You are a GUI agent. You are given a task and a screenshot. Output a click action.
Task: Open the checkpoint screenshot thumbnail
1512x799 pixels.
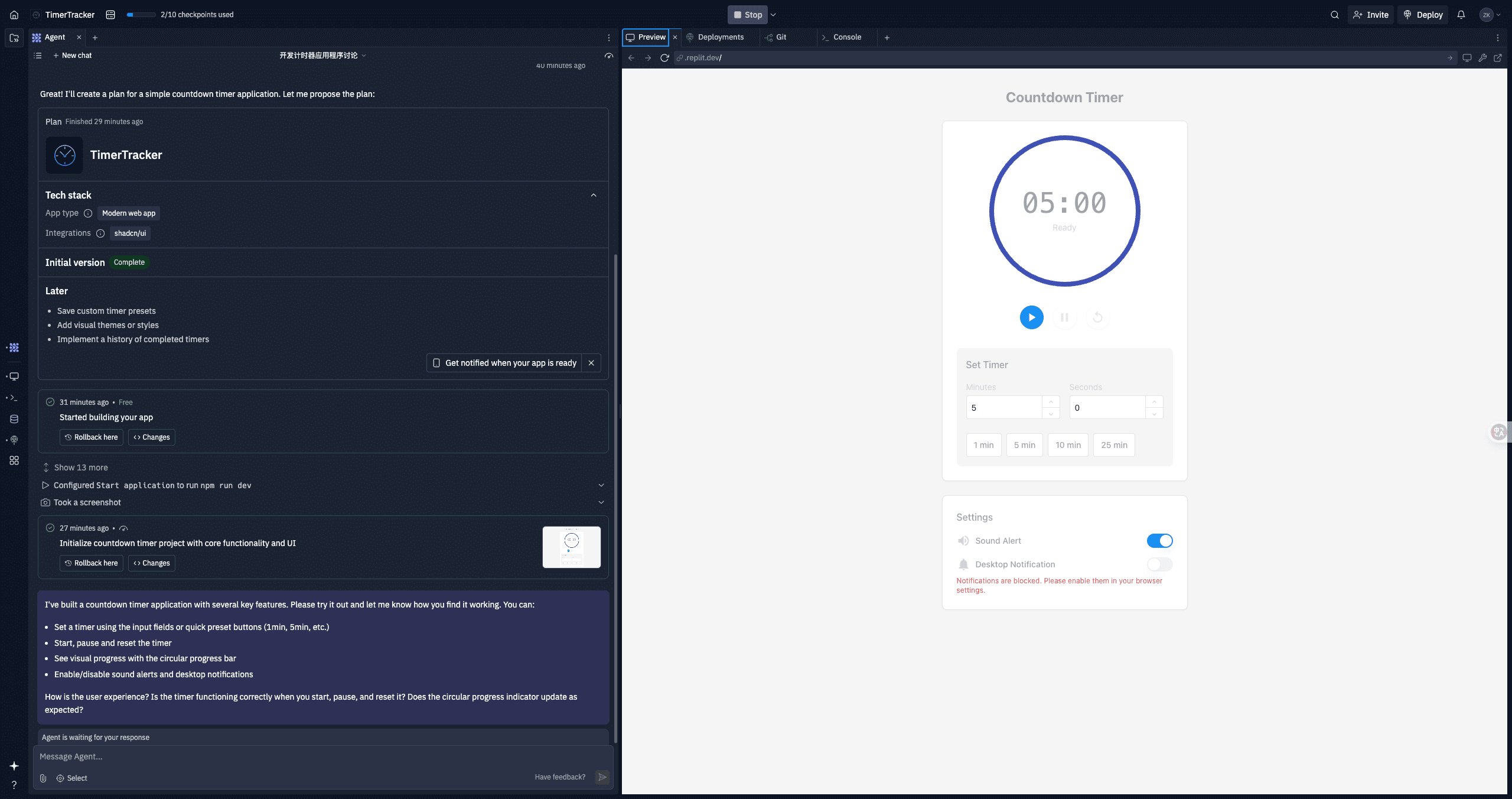pos(571,547)
